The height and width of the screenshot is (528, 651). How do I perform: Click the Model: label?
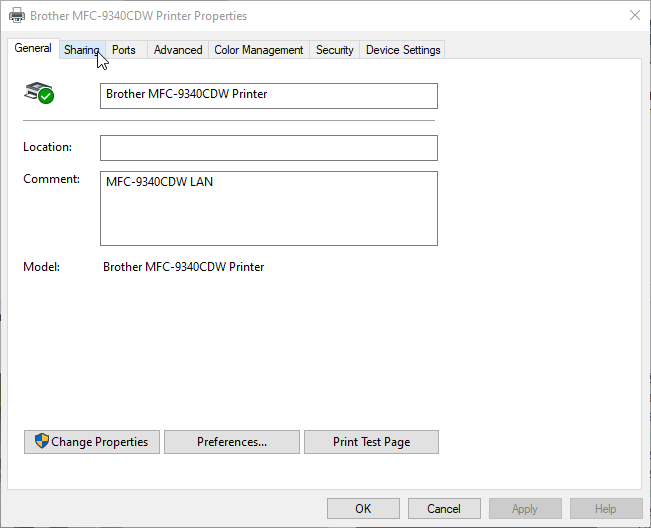pos(42,267)
